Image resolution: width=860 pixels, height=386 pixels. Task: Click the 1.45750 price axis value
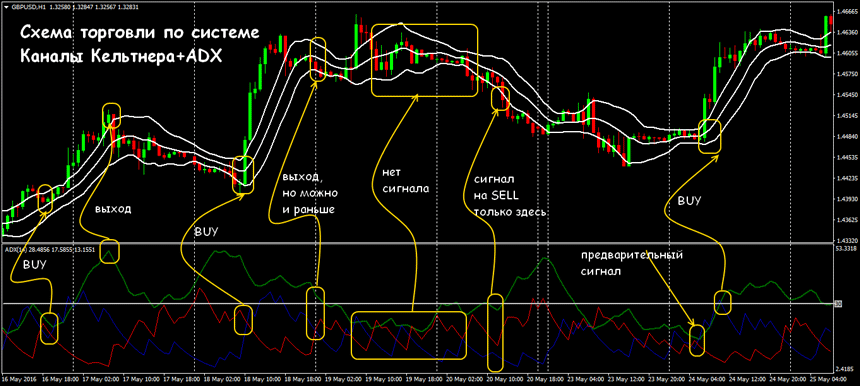click(x=847, y=74)
